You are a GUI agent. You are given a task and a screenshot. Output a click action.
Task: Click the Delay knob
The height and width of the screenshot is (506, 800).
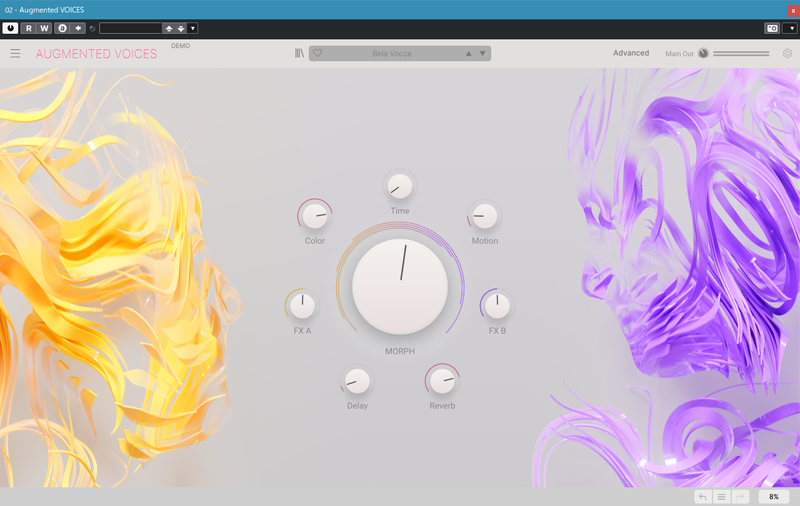click(x=357, y=382)
